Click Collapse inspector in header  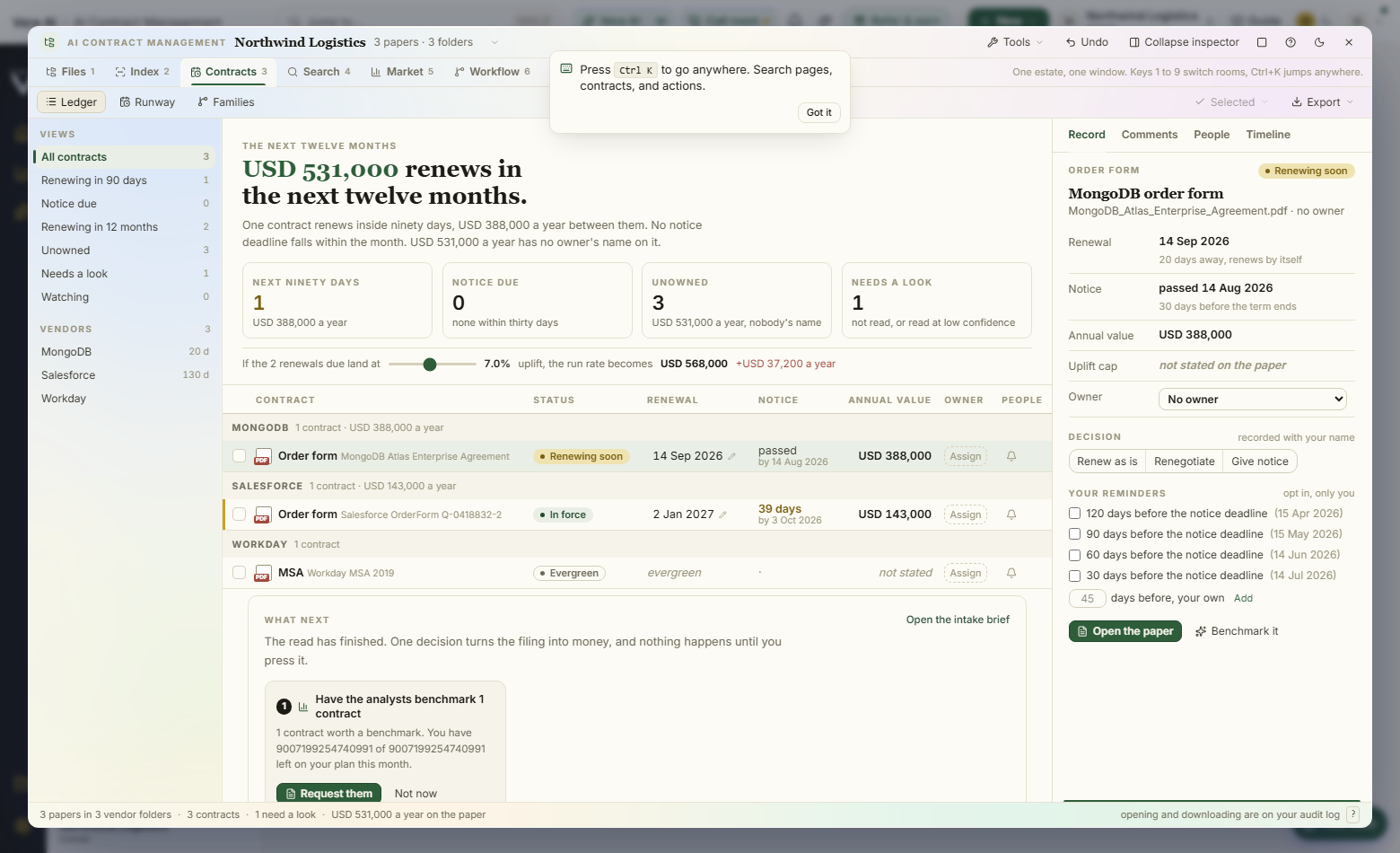click(1184, 42)
